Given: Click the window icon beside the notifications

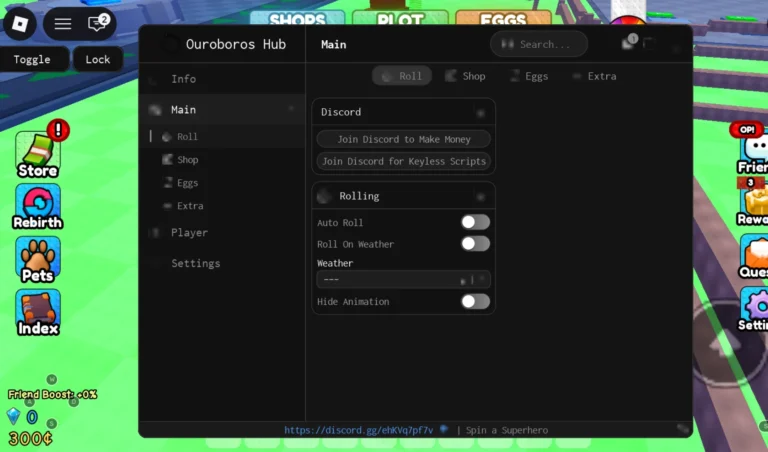Looking at the screenshot, I should (x=649, y=44).
